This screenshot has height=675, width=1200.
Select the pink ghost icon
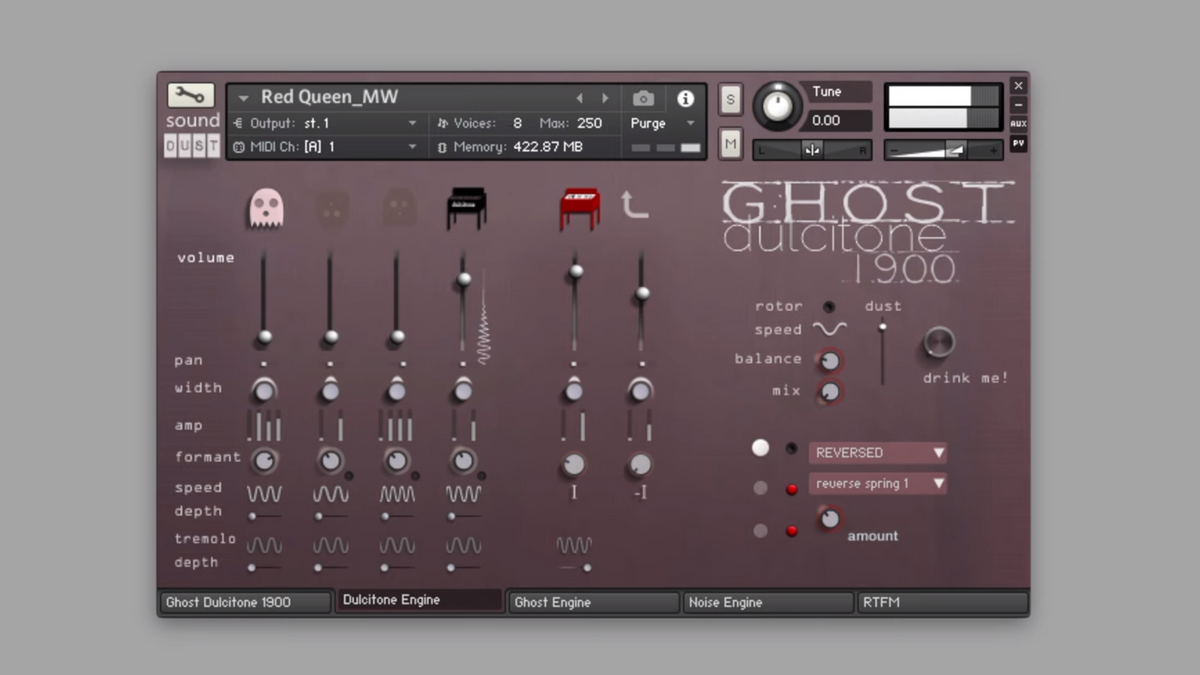266,208
